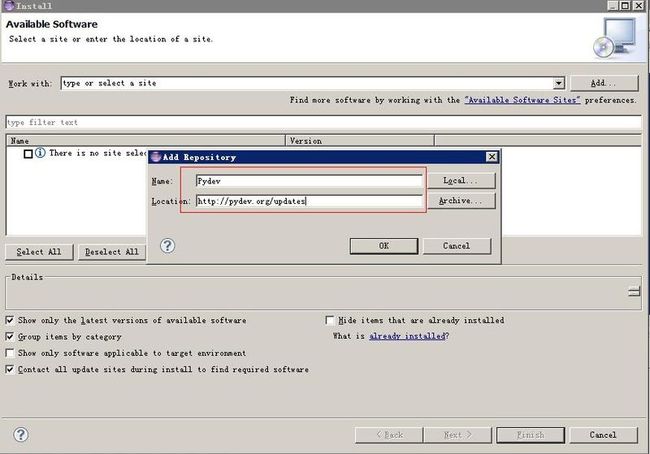The image size is (650, 454).
Task: Click the Add... button beside Work with
Action: click(604, 83)
